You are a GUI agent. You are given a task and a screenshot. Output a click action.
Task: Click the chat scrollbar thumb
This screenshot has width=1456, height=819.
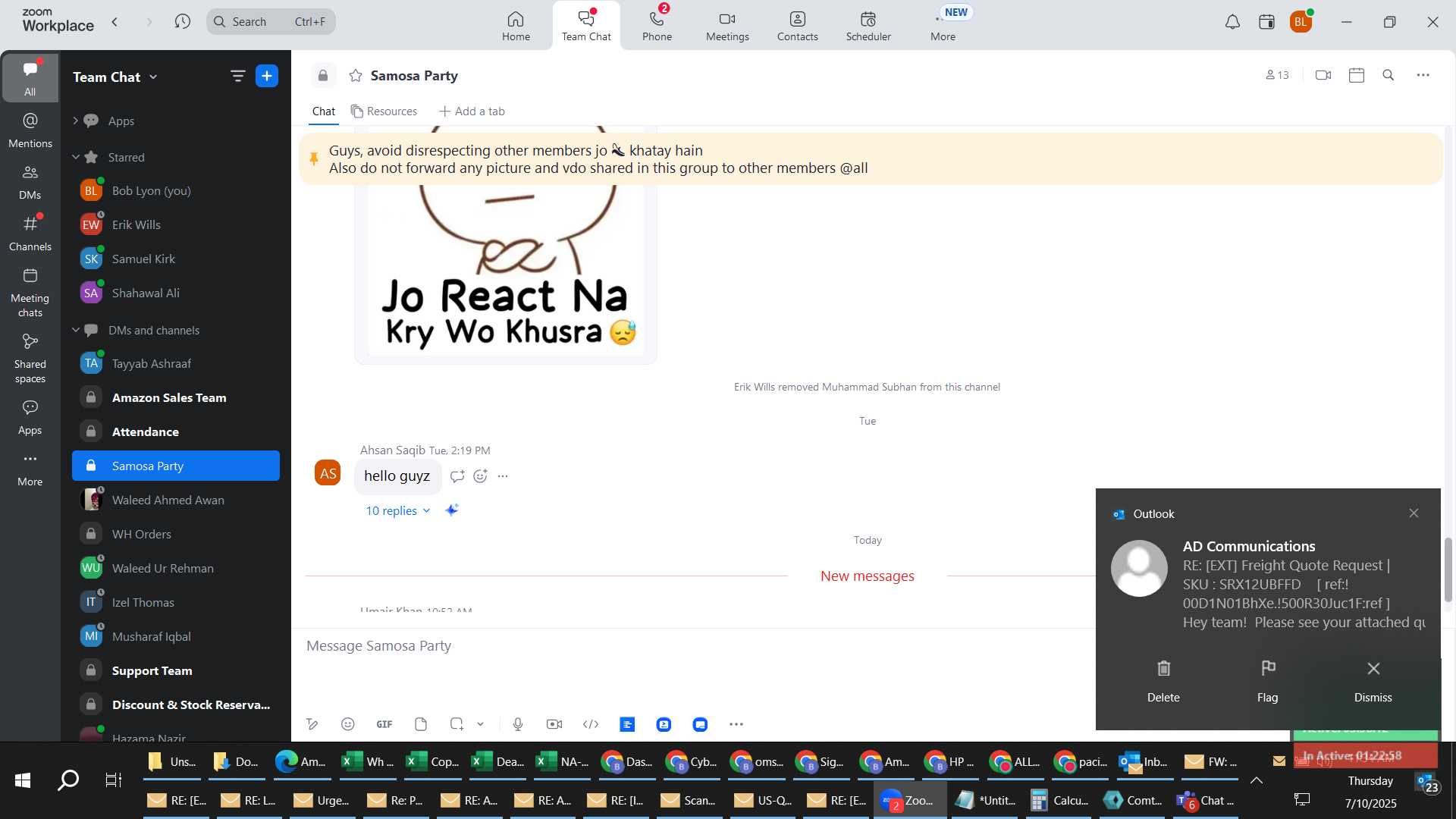(1448, 570)
